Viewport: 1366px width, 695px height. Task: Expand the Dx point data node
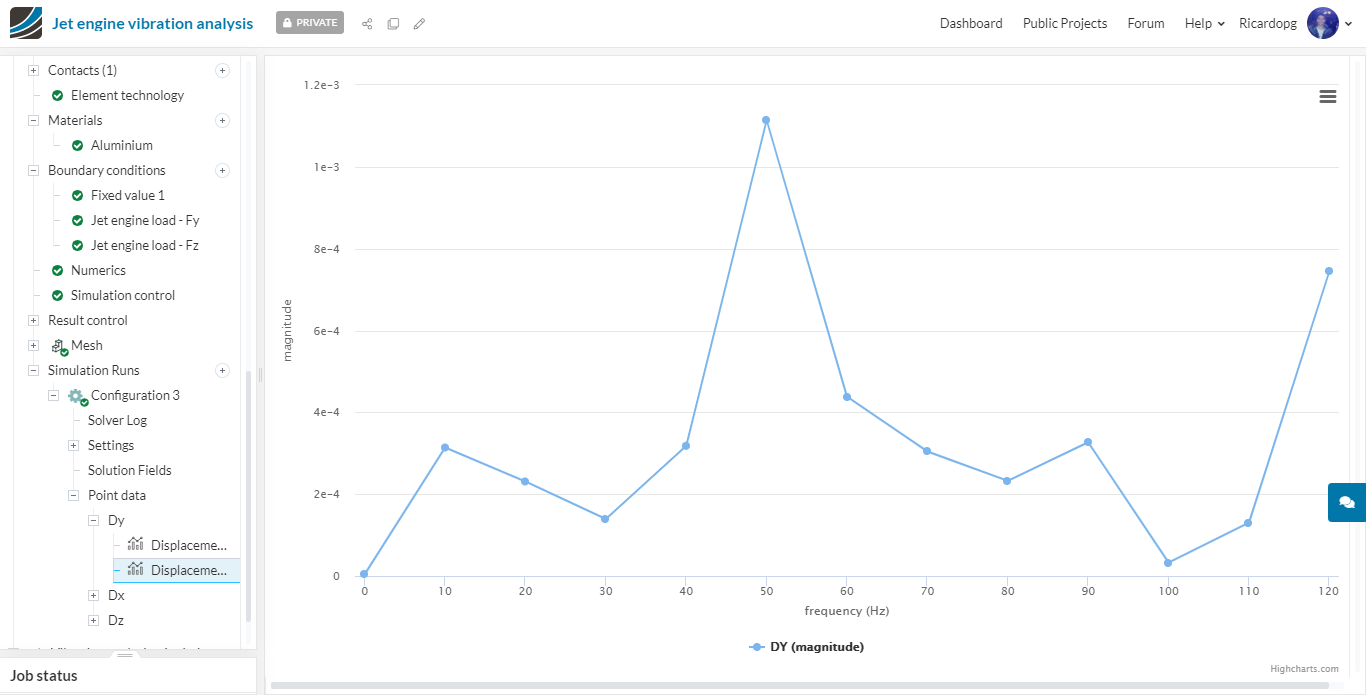pyautogui.click(x=93, y=596)
